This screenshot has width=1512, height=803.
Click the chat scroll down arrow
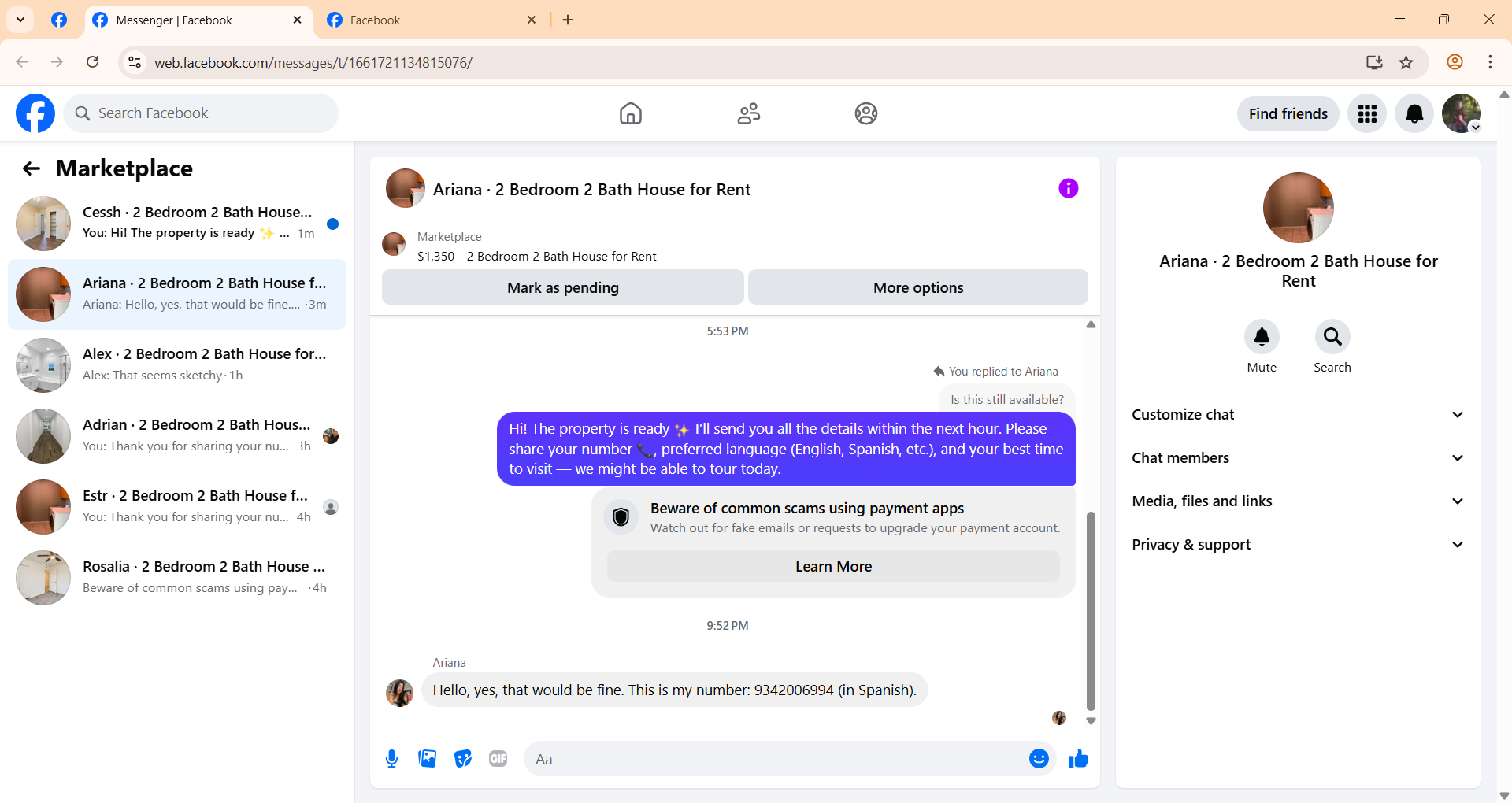click(x=1091, y=721)
